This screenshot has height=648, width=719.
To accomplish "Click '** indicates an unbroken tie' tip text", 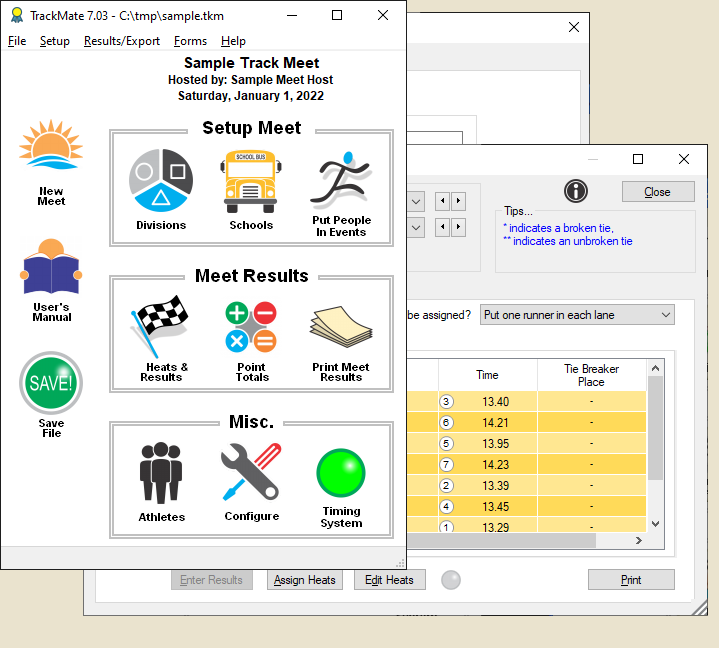I will coord(568,241).
